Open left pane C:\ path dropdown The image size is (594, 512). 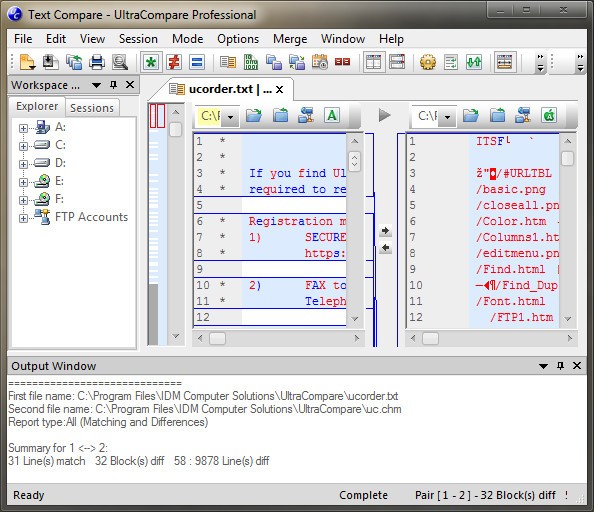click(230, 117)
